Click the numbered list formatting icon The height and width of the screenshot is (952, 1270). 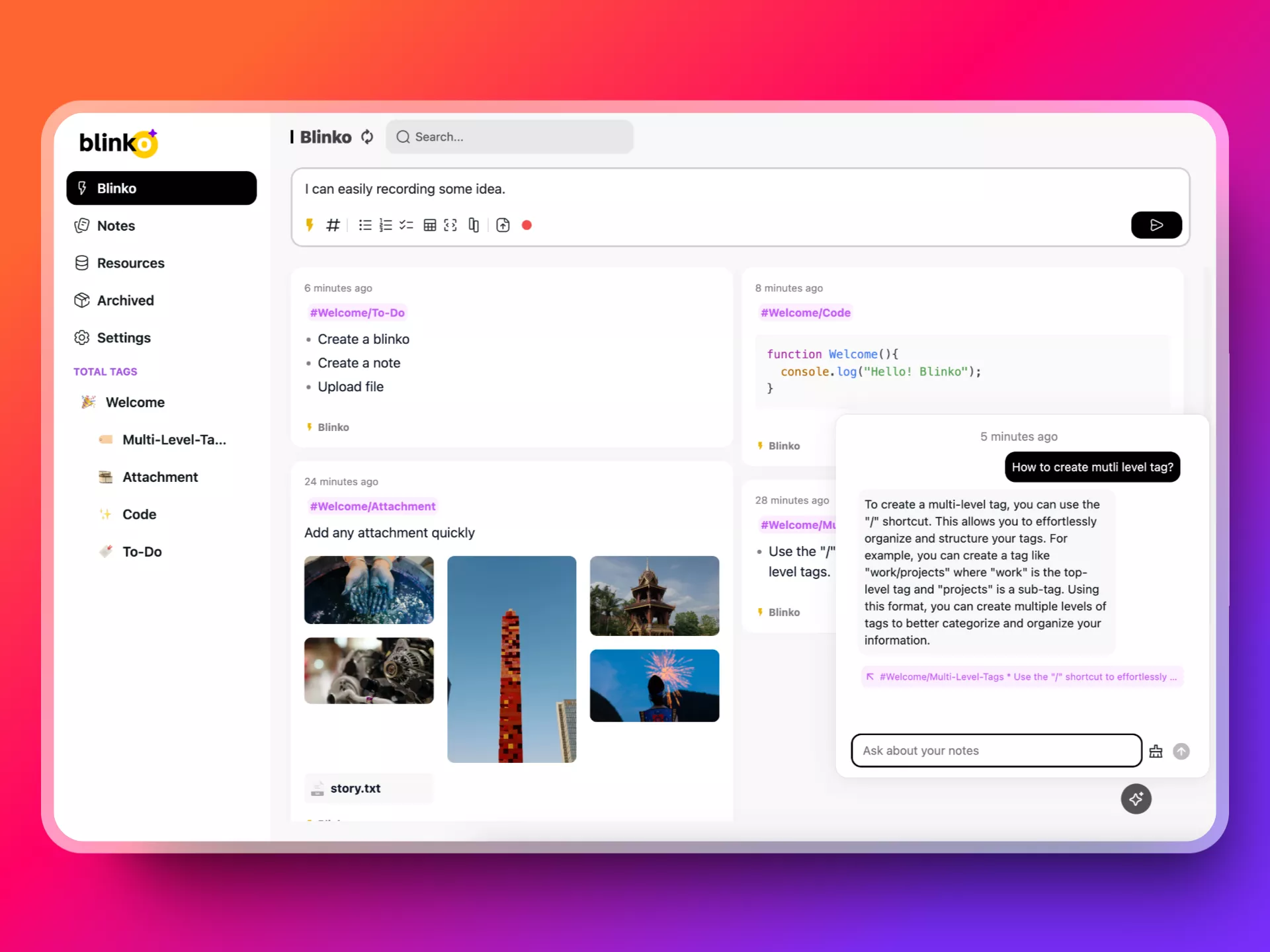tap(385, 225)
